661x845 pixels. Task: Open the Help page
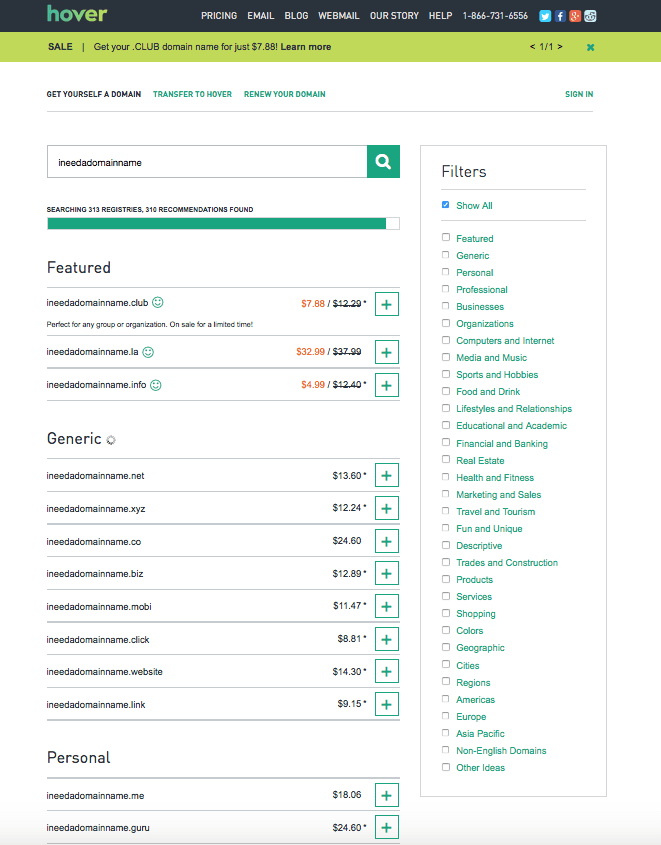[x=440, y=16]
